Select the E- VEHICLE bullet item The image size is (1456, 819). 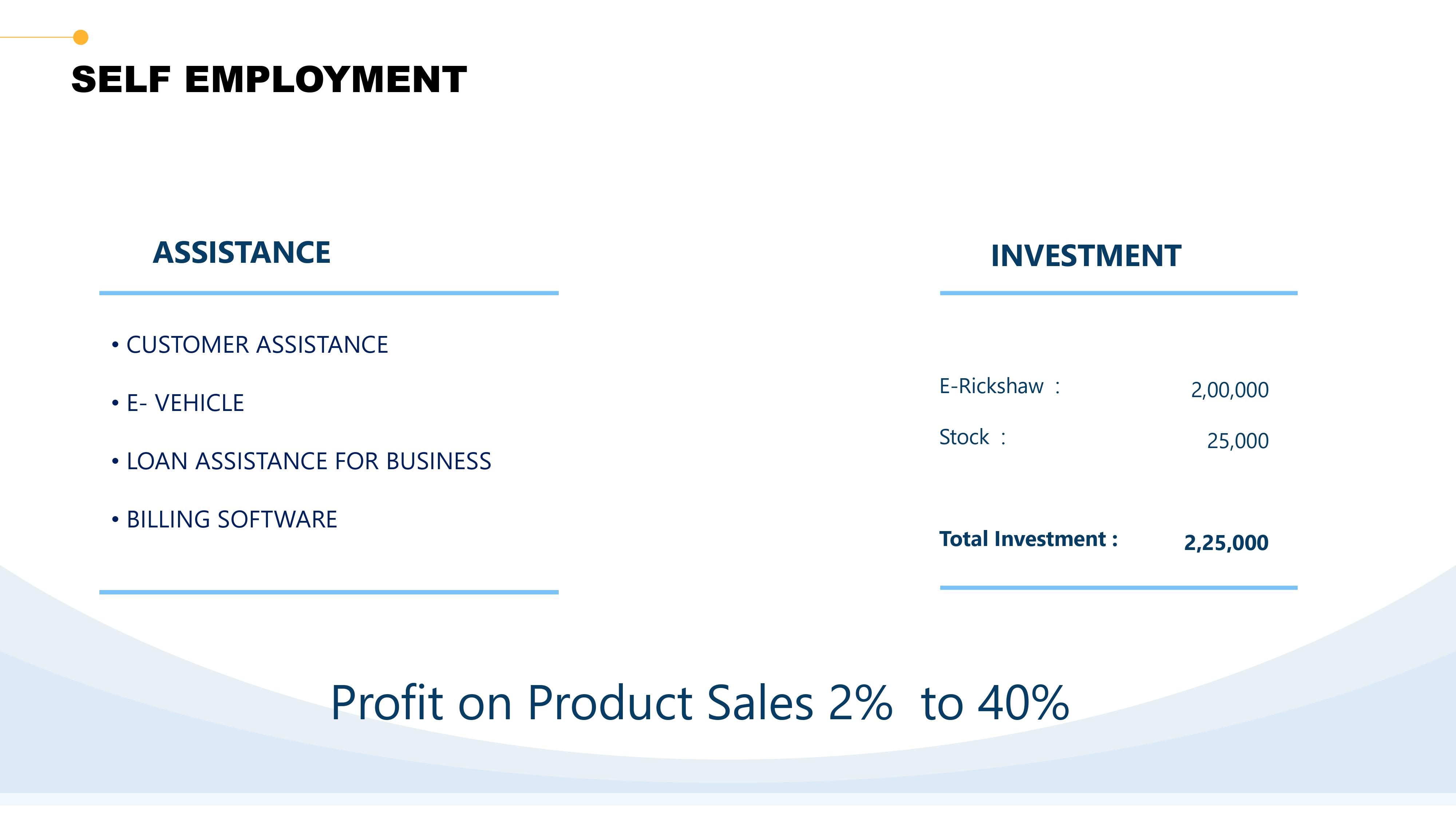point(185,403)
